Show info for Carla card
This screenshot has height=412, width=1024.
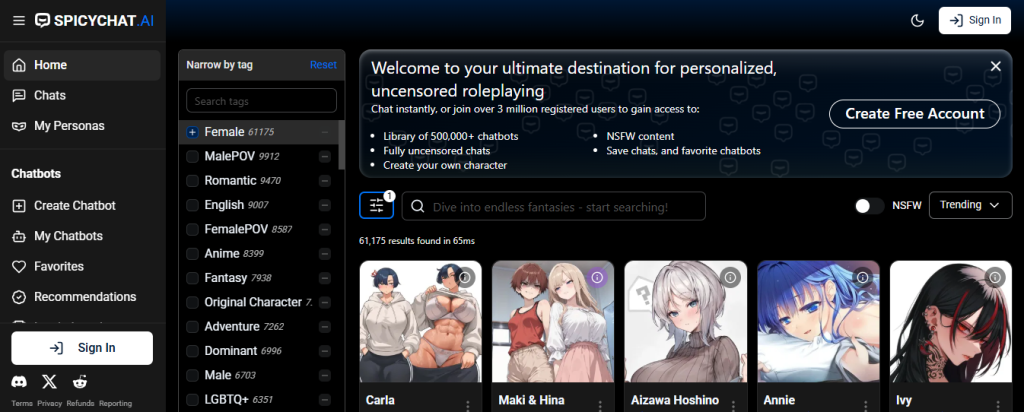coord(465,277)
